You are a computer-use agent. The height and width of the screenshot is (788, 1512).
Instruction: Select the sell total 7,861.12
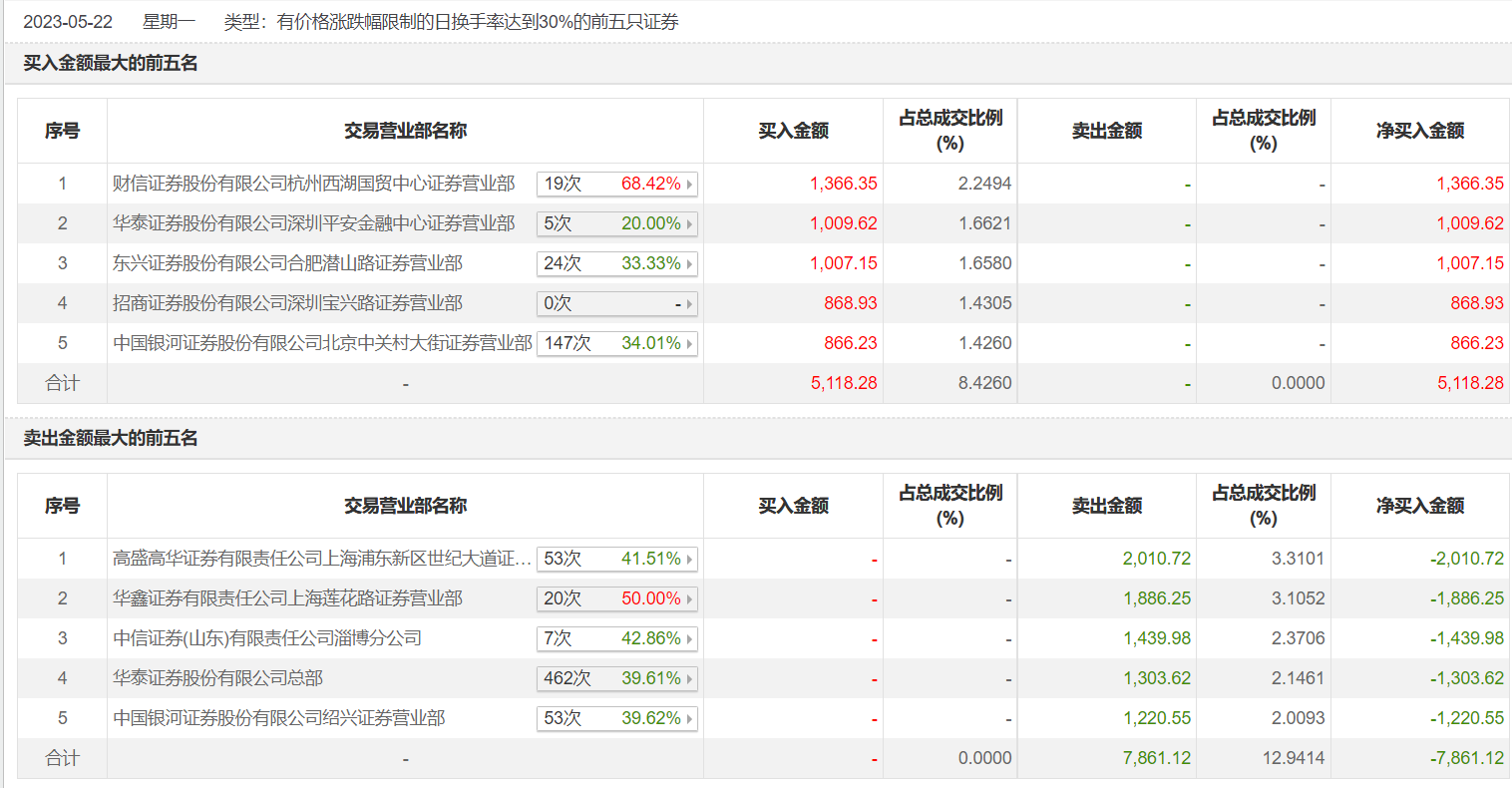pyautogui.click(x=1157, y=758)
